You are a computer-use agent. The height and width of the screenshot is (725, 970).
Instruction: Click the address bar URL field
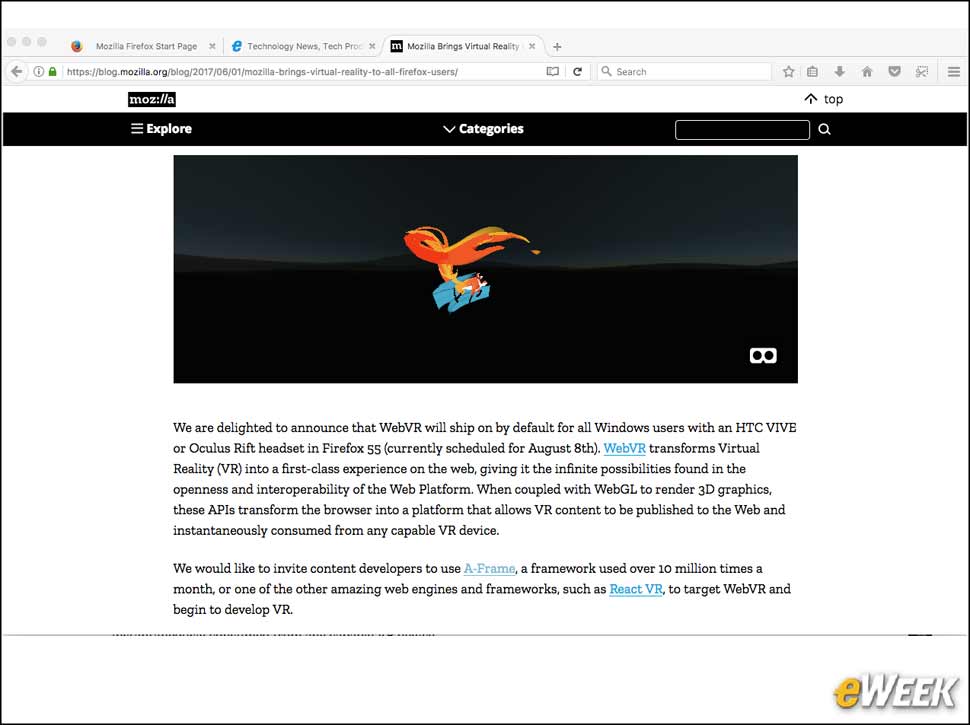(x=303, y=72)
